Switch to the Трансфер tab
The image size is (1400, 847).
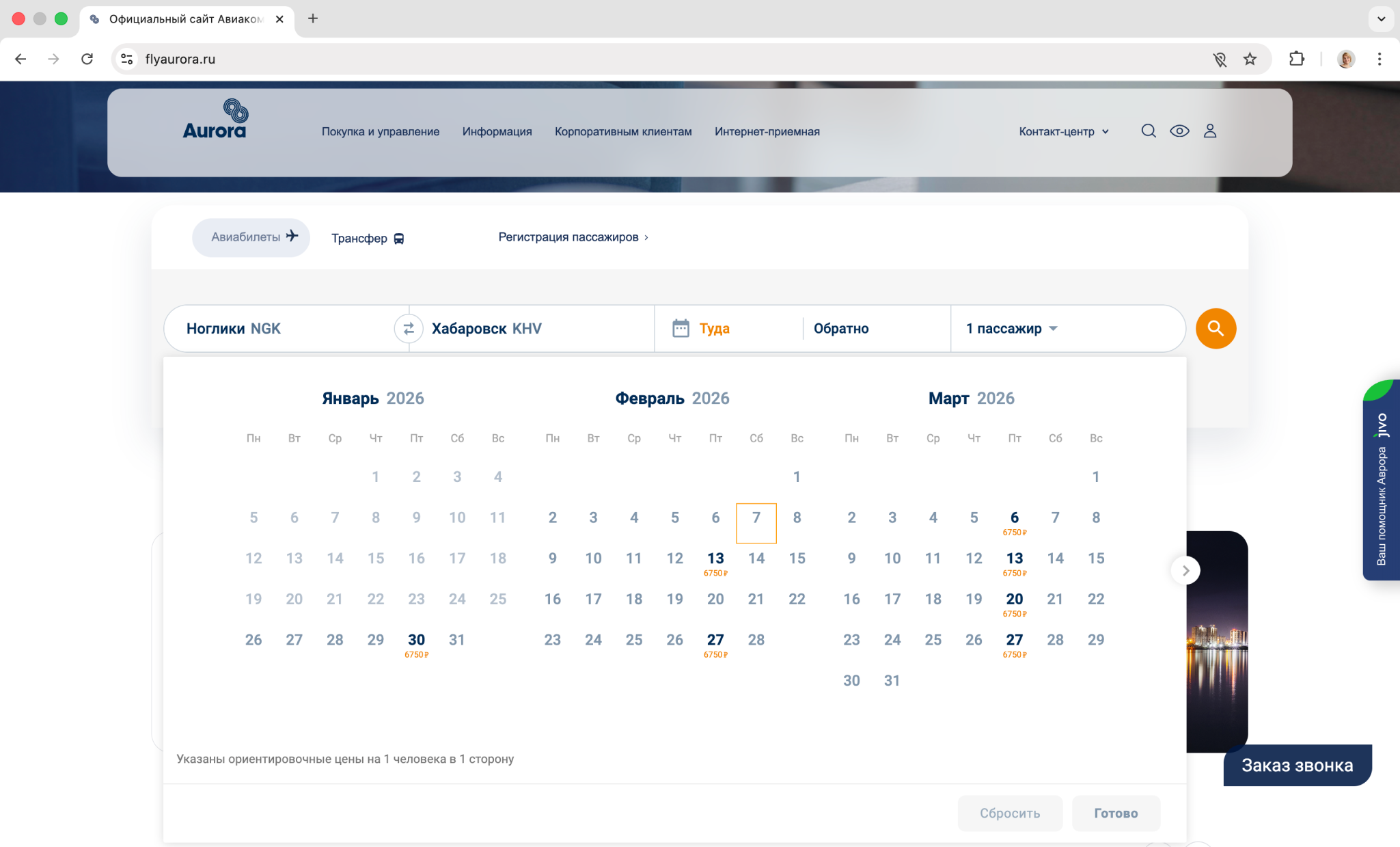pos(368,238)
